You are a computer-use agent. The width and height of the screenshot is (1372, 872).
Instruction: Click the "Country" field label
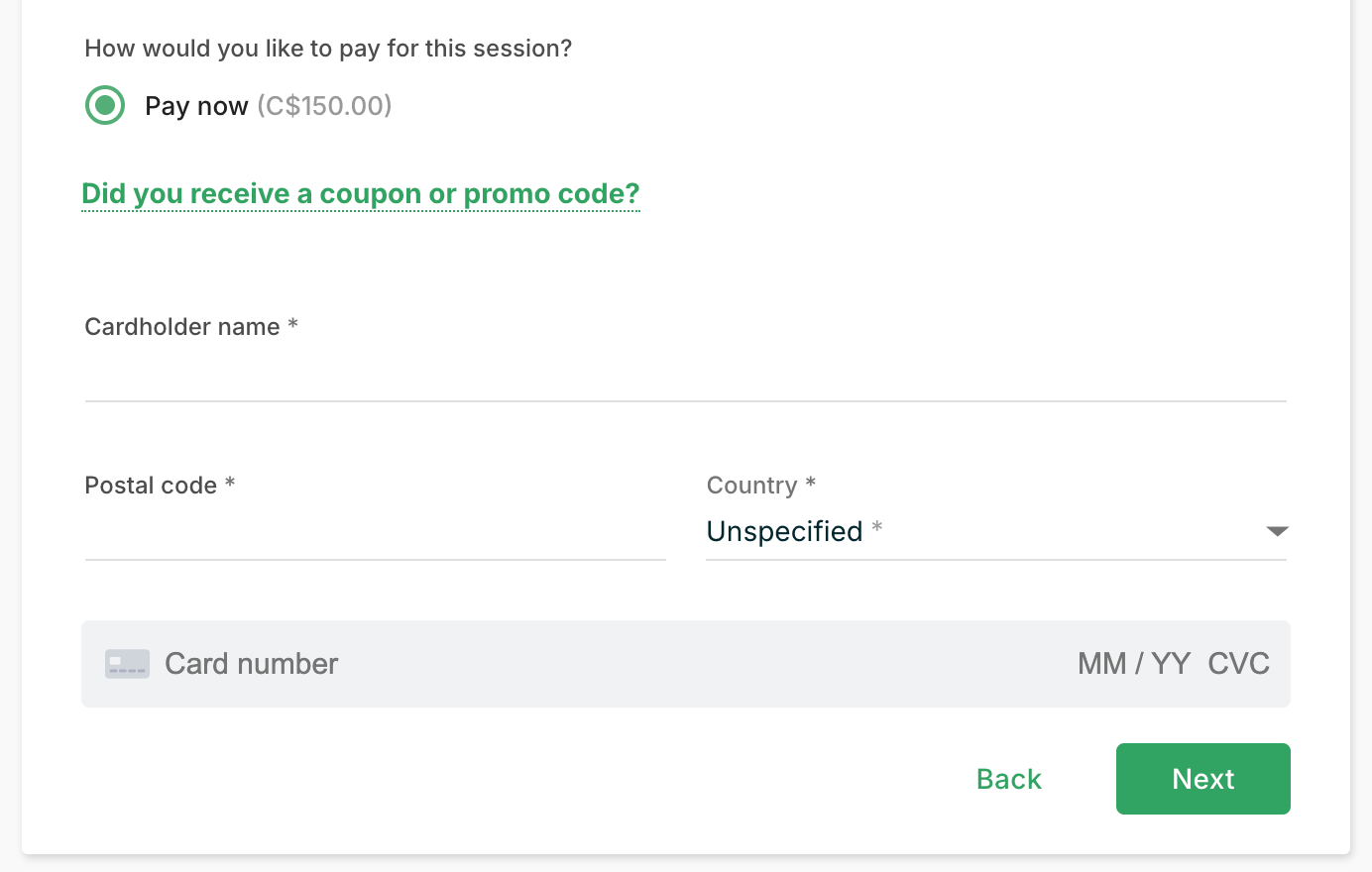pos(751,486)
